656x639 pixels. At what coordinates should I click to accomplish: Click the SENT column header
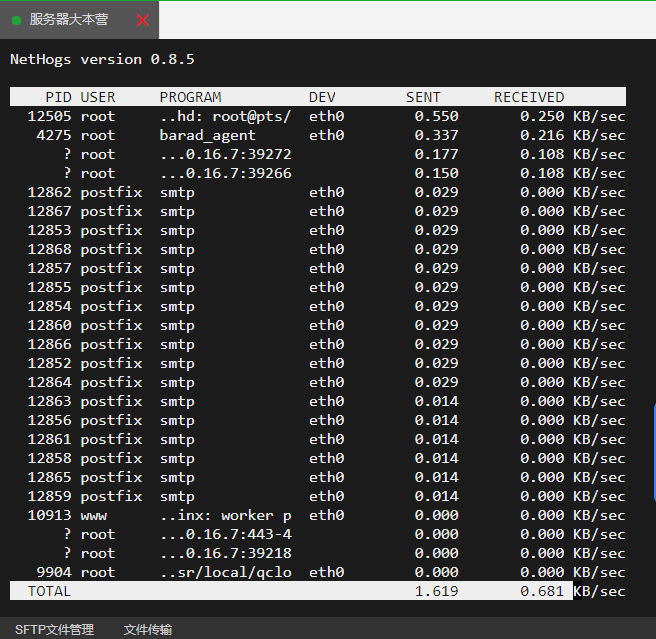tap(423, 97)
